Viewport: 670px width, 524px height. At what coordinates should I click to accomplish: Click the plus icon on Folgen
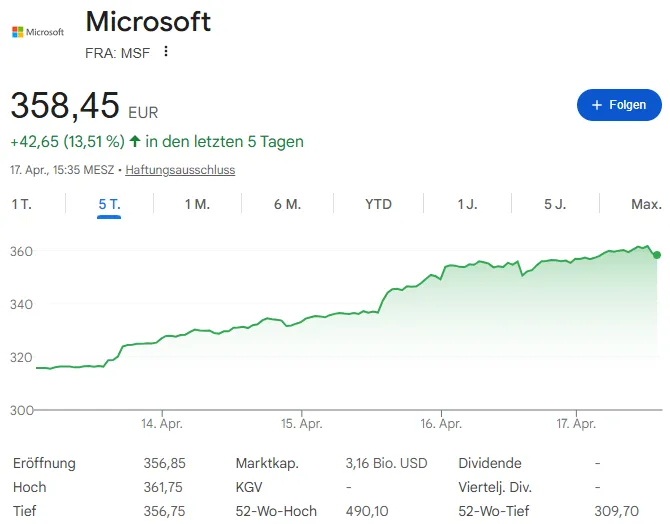(x=597, y=104)
